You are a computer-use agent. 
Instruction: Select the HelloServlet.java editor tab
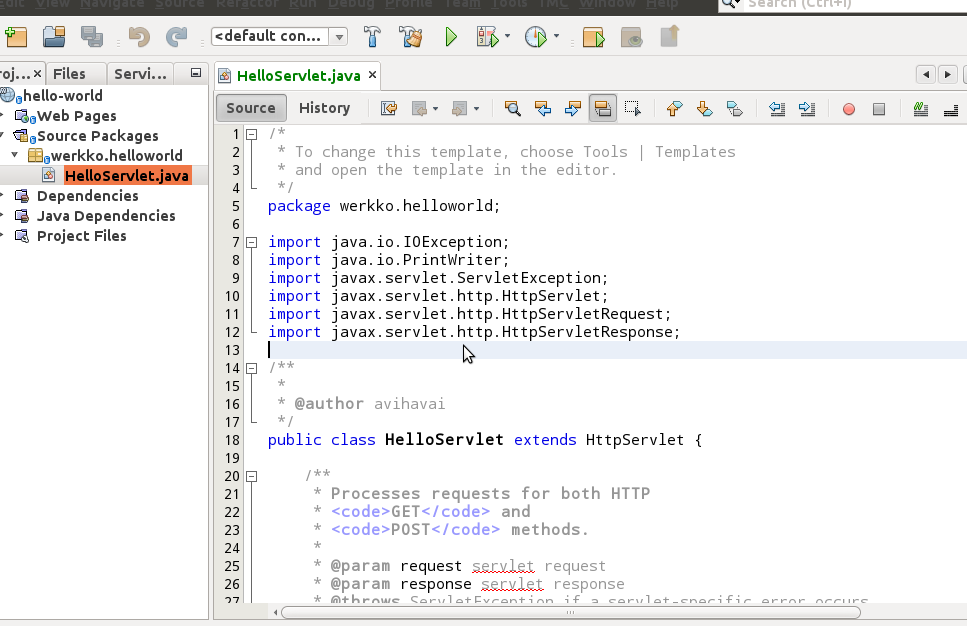(x=298, y=75)
